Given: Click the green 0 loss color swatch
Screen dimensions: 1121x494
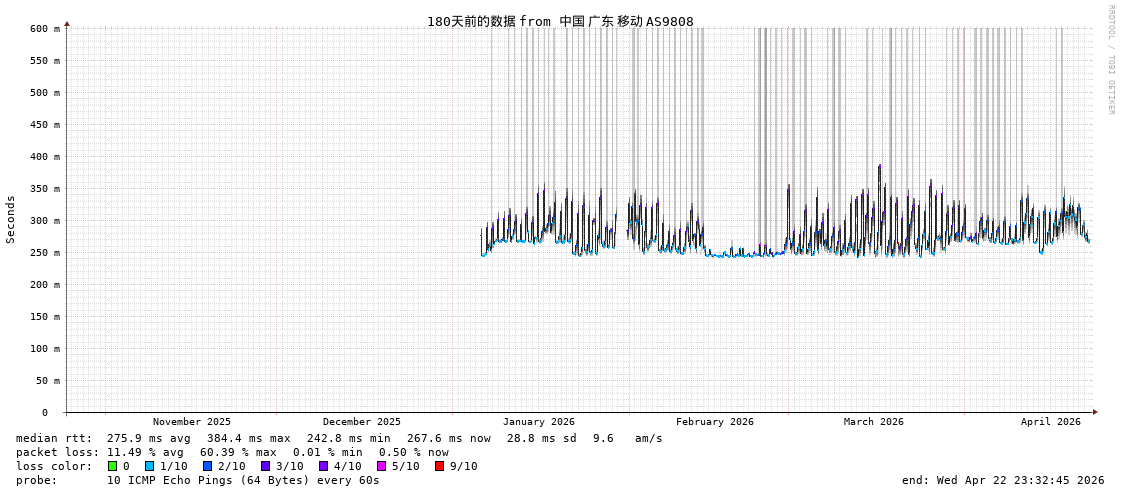Looking at the screenshot, I should [x=112, y=466].
